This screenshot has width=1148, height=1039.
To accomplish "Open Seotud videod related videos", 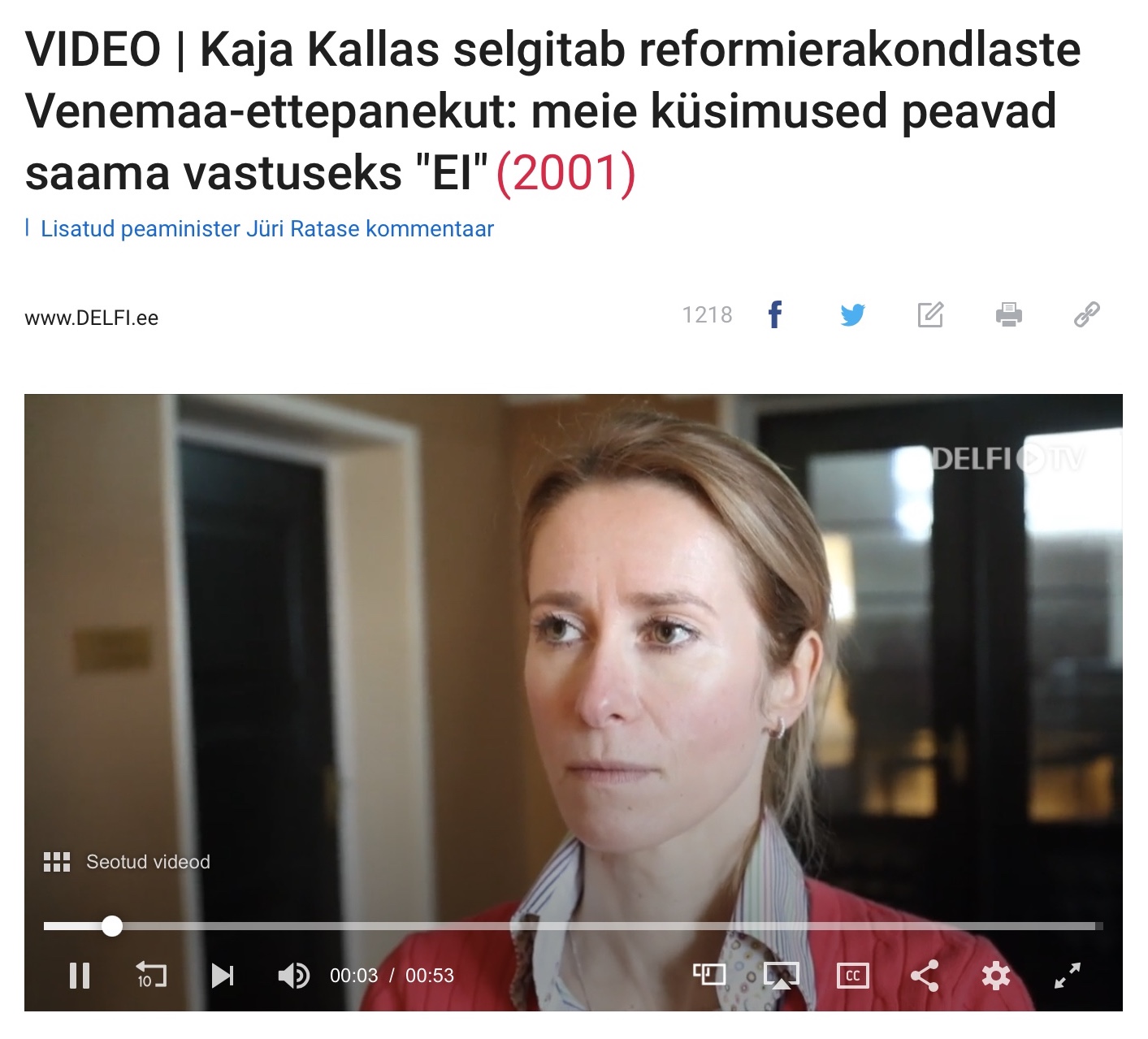I will tap(127, 862).
